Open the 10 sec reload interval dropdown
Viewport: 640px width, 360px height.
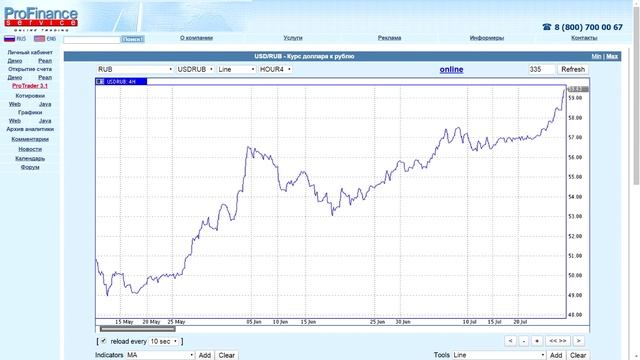[164, 341]
